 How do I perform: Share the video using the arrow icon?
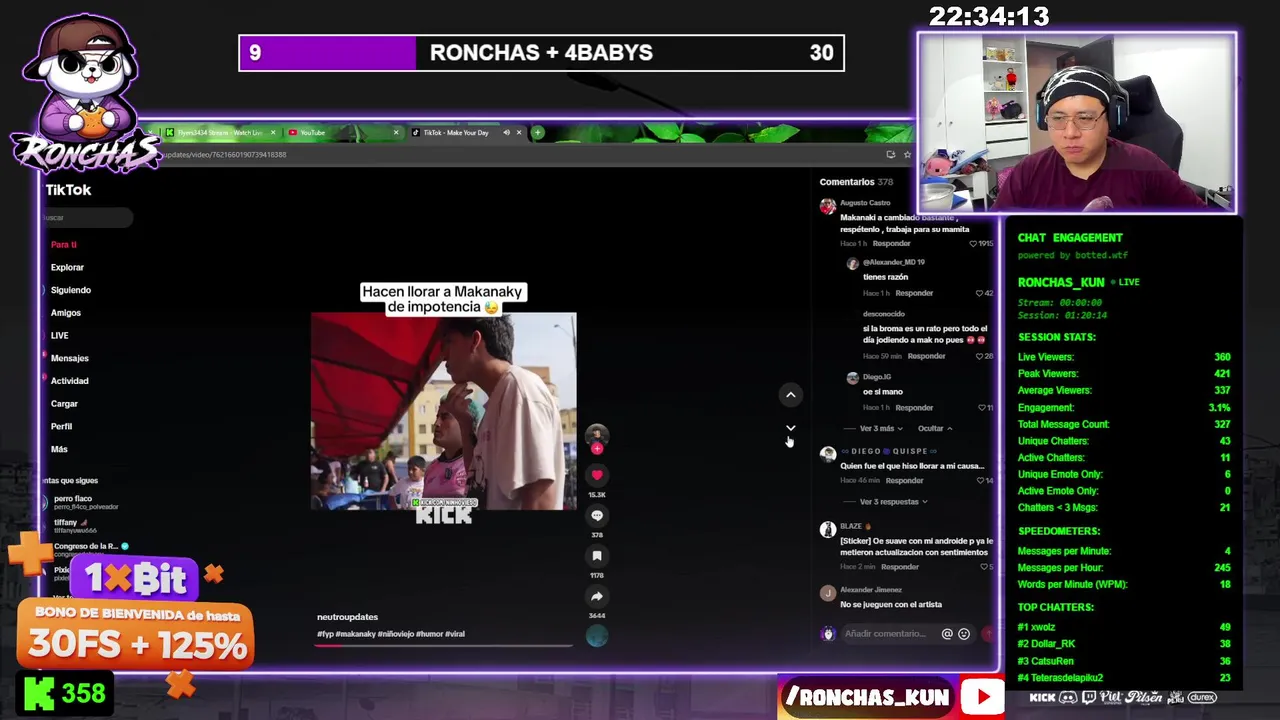click(597, 597)
